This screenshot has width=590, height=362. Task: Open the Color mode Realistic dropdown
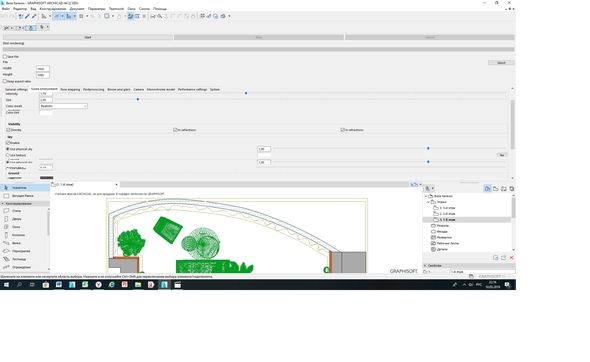[x=63, y=106]
